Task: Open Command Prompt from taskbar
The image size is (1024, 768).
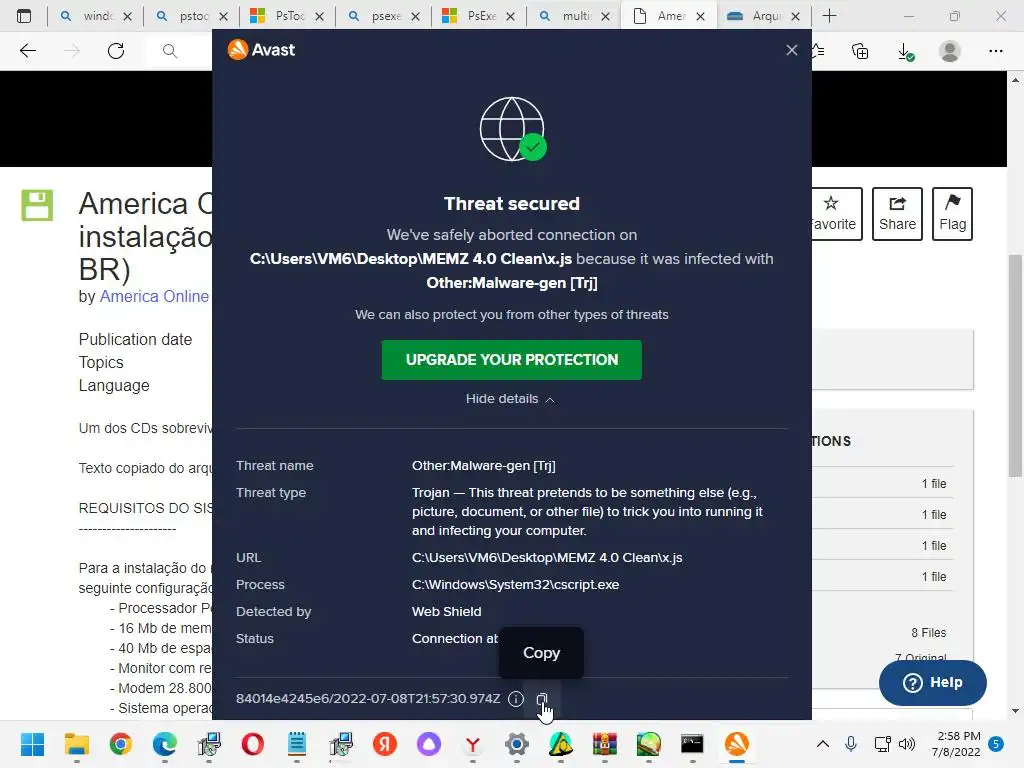Action: [692, 744]
